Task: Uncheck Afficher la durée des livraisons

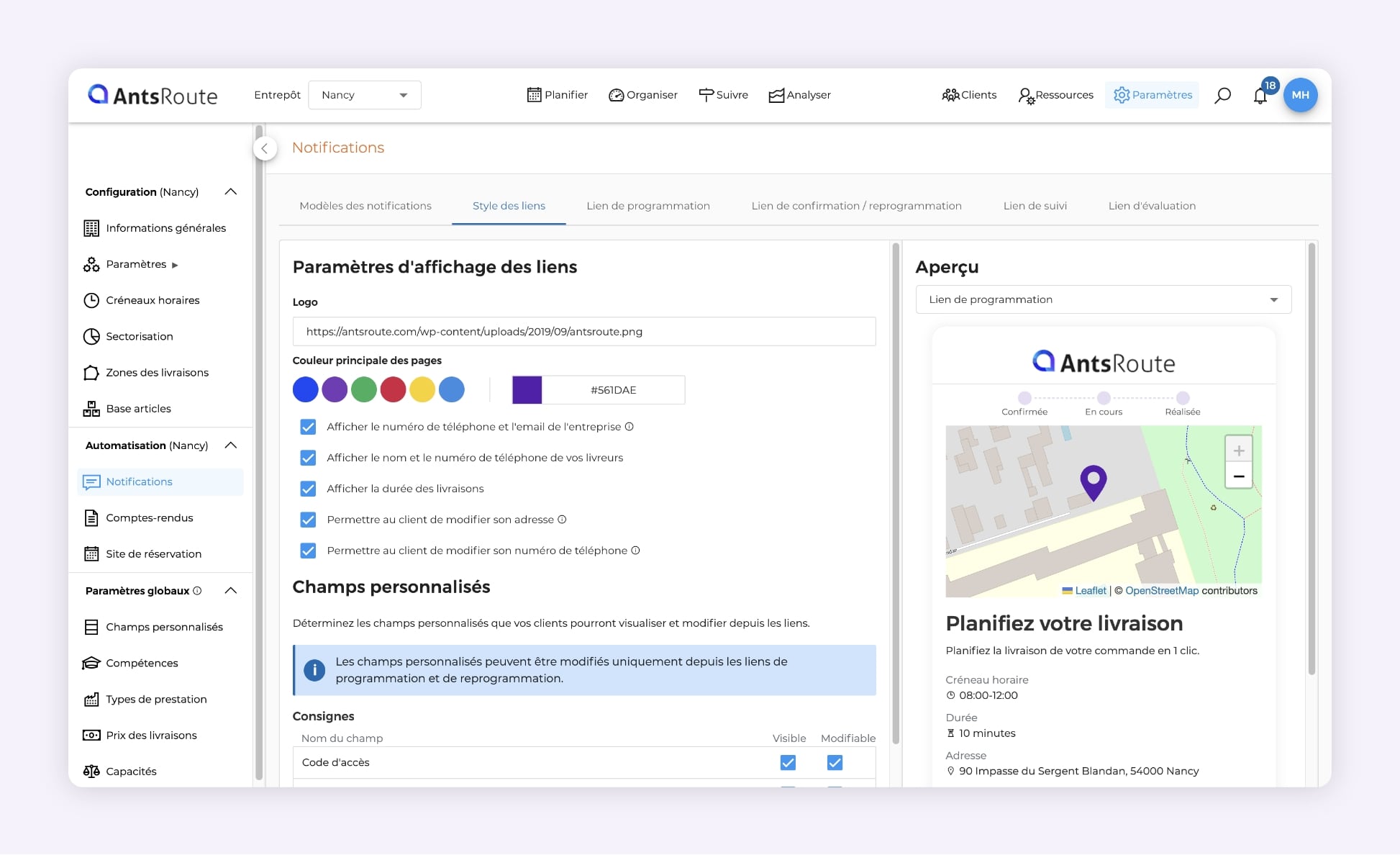Action: point(308,489)
